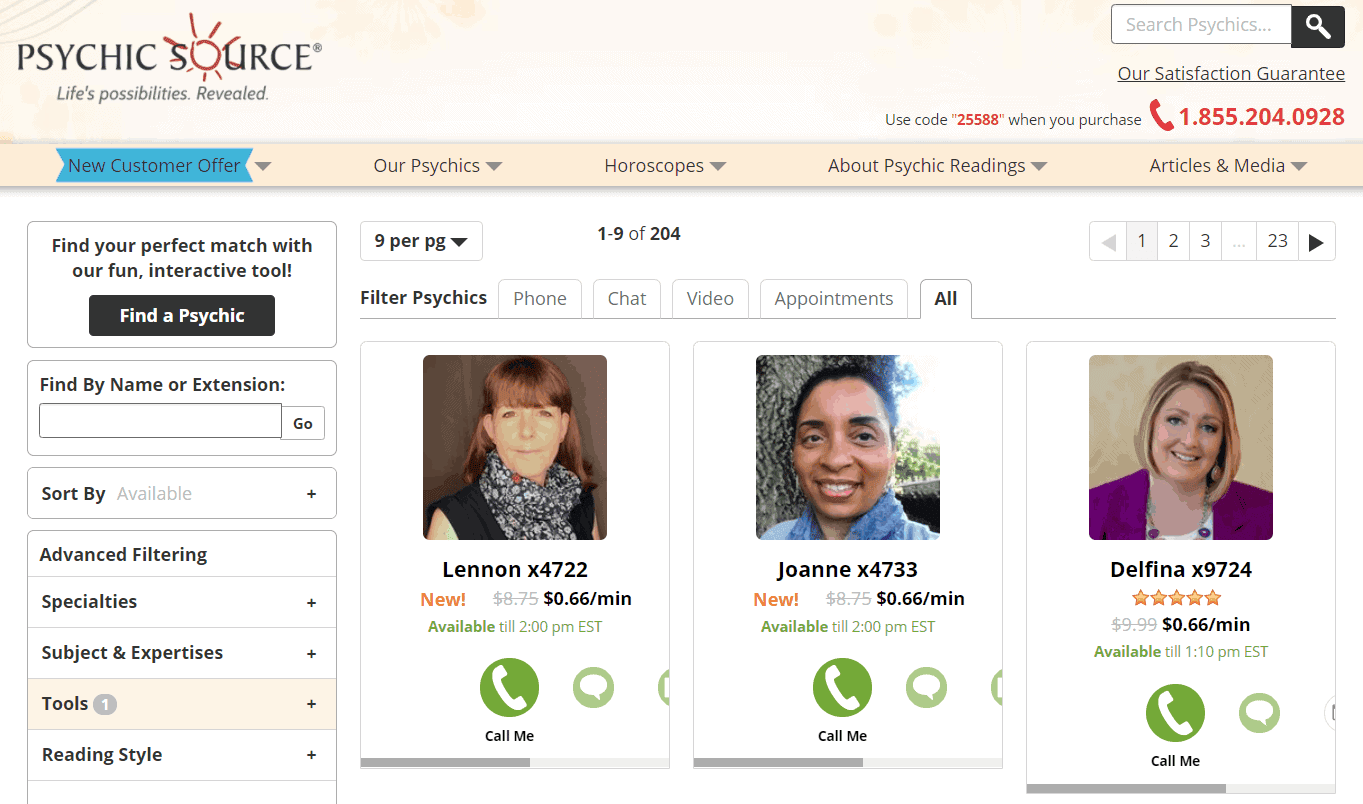The height and width of the screenshot is (804, 1363).
Task: Click Delfina's five-star rating
Action: [x=1176, y=598]
